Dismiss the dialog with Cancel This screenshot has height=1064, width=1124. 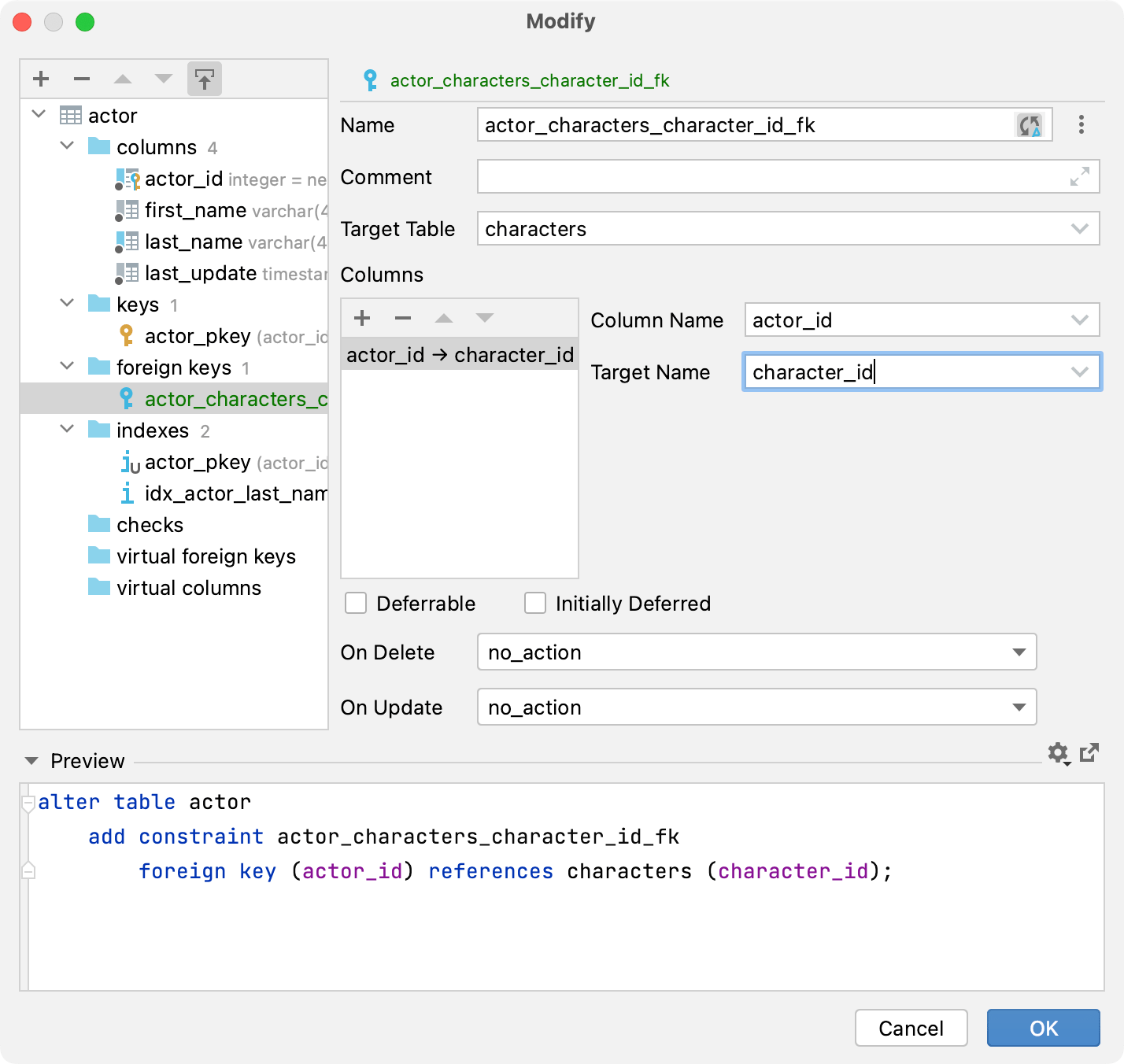tap(911, 1028)
